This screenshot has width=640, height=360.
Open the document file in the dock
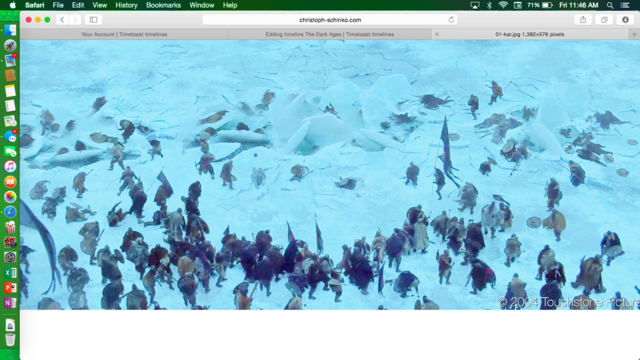(x=10, y=325)
